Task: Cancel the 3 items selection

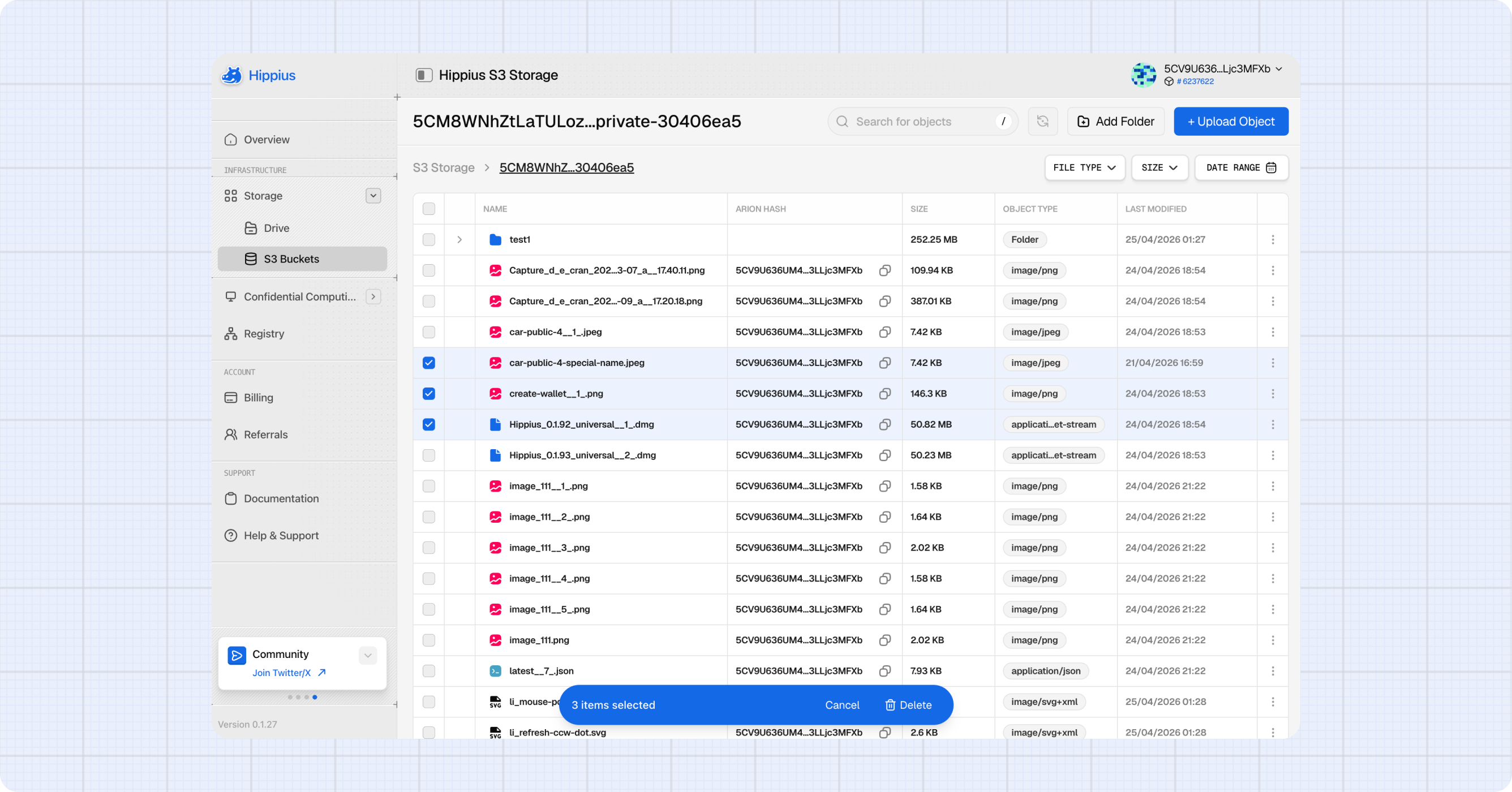Action: 841,704
